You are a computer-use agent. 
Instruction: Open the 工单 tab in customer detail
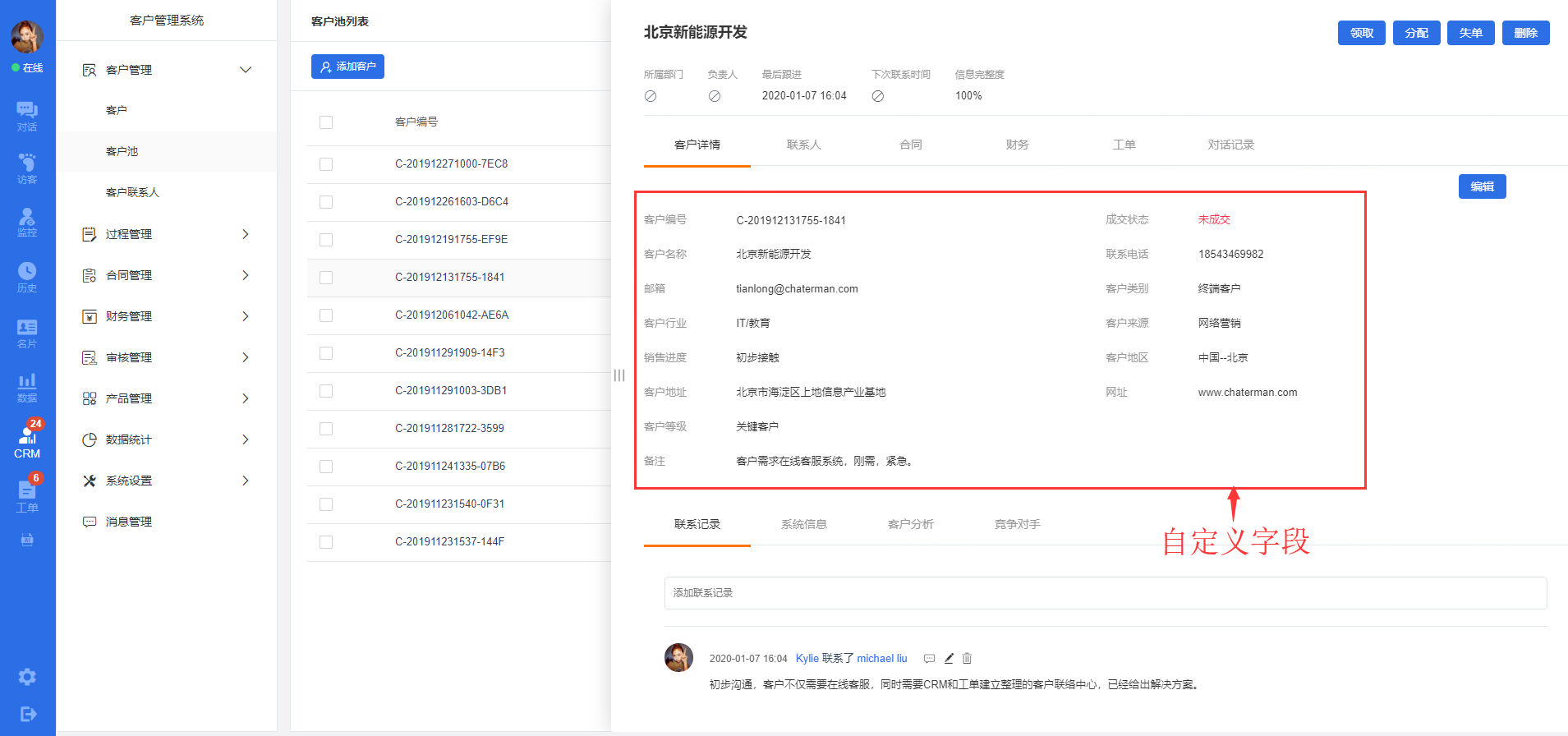pos(1124,145)
